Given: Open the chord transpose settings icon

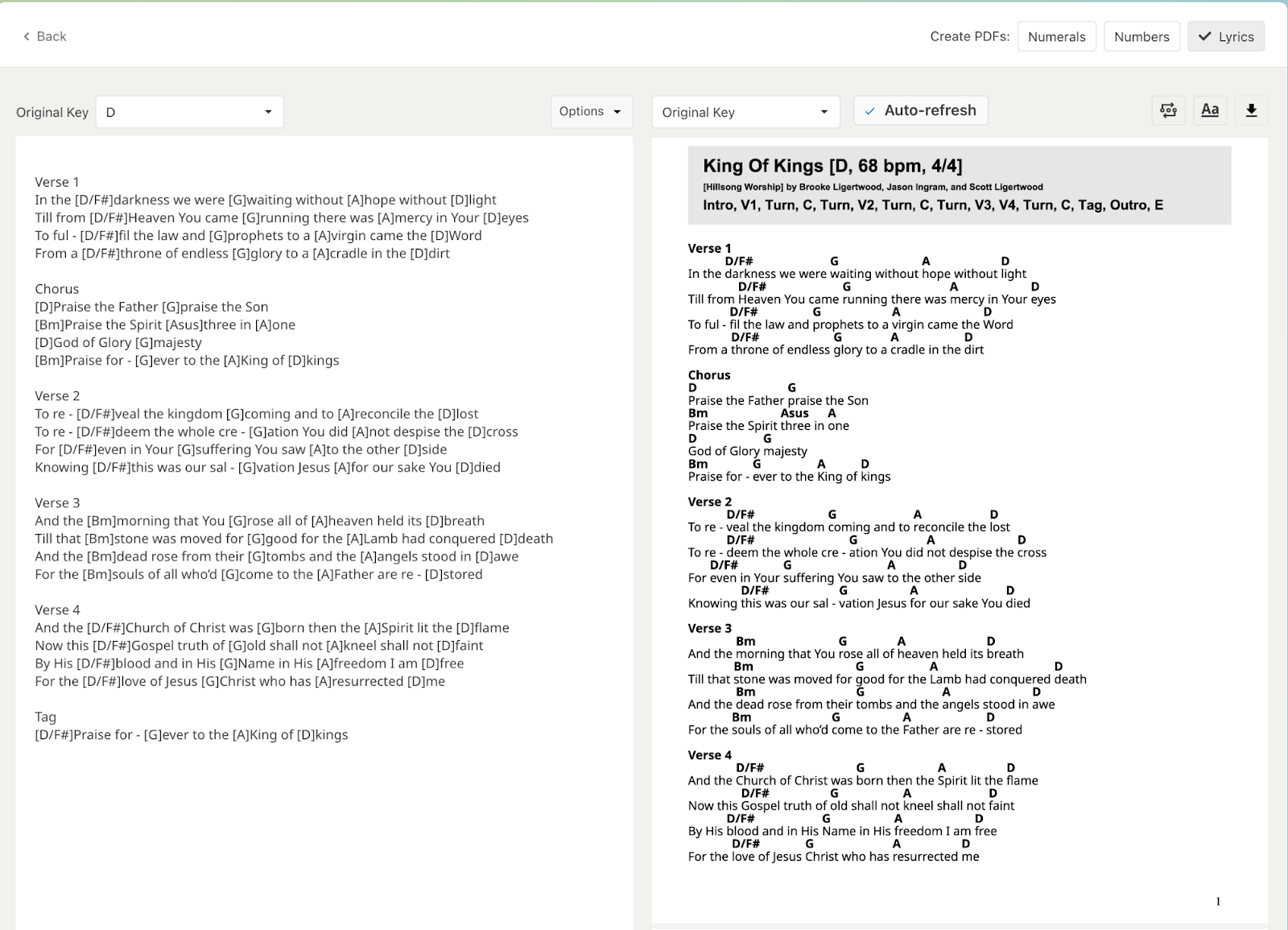Looking at the screenshot, I should [1168, 110].
